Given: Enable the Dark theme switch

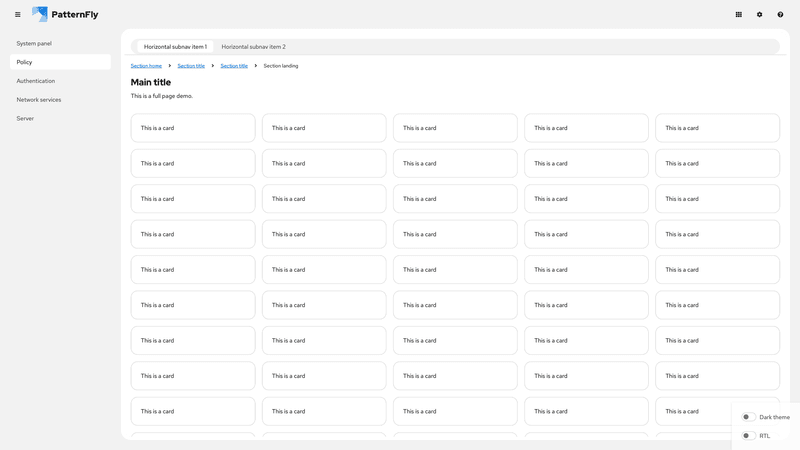Looking at the screenshot, I should tap(748, 417).
